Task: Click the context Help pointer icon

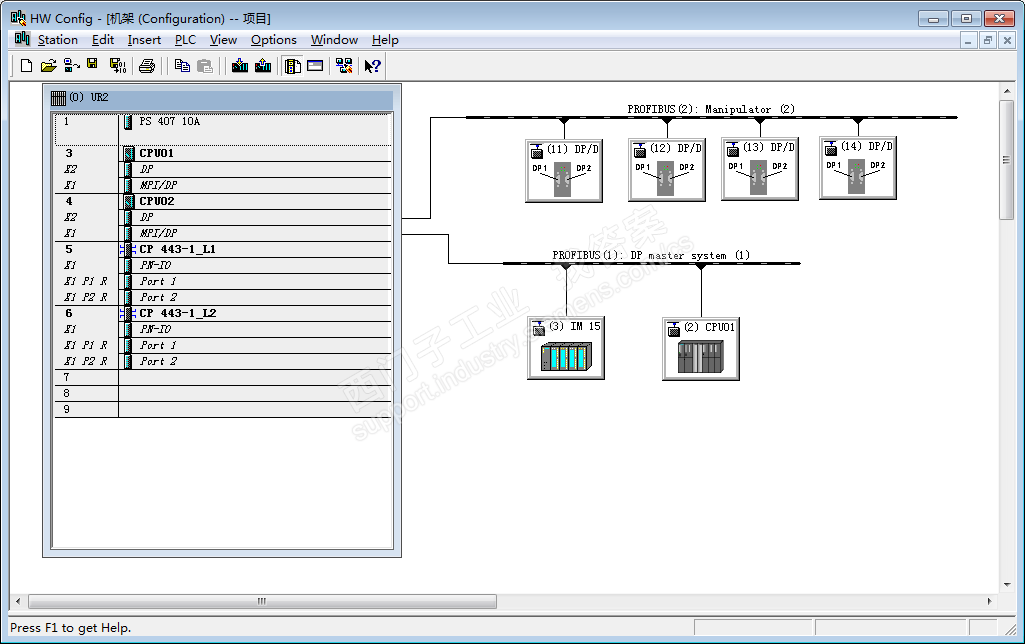Action: tap(373, 65)
